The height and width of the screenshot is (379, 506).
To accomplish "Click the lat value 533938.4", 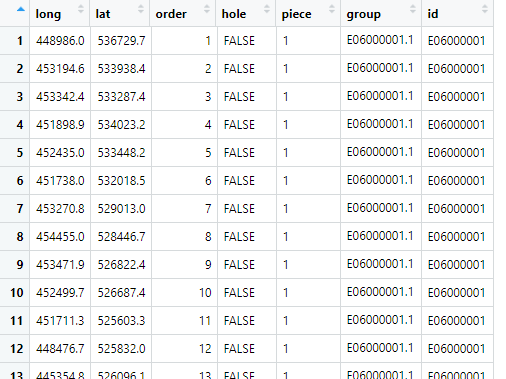I will point(121,69).
